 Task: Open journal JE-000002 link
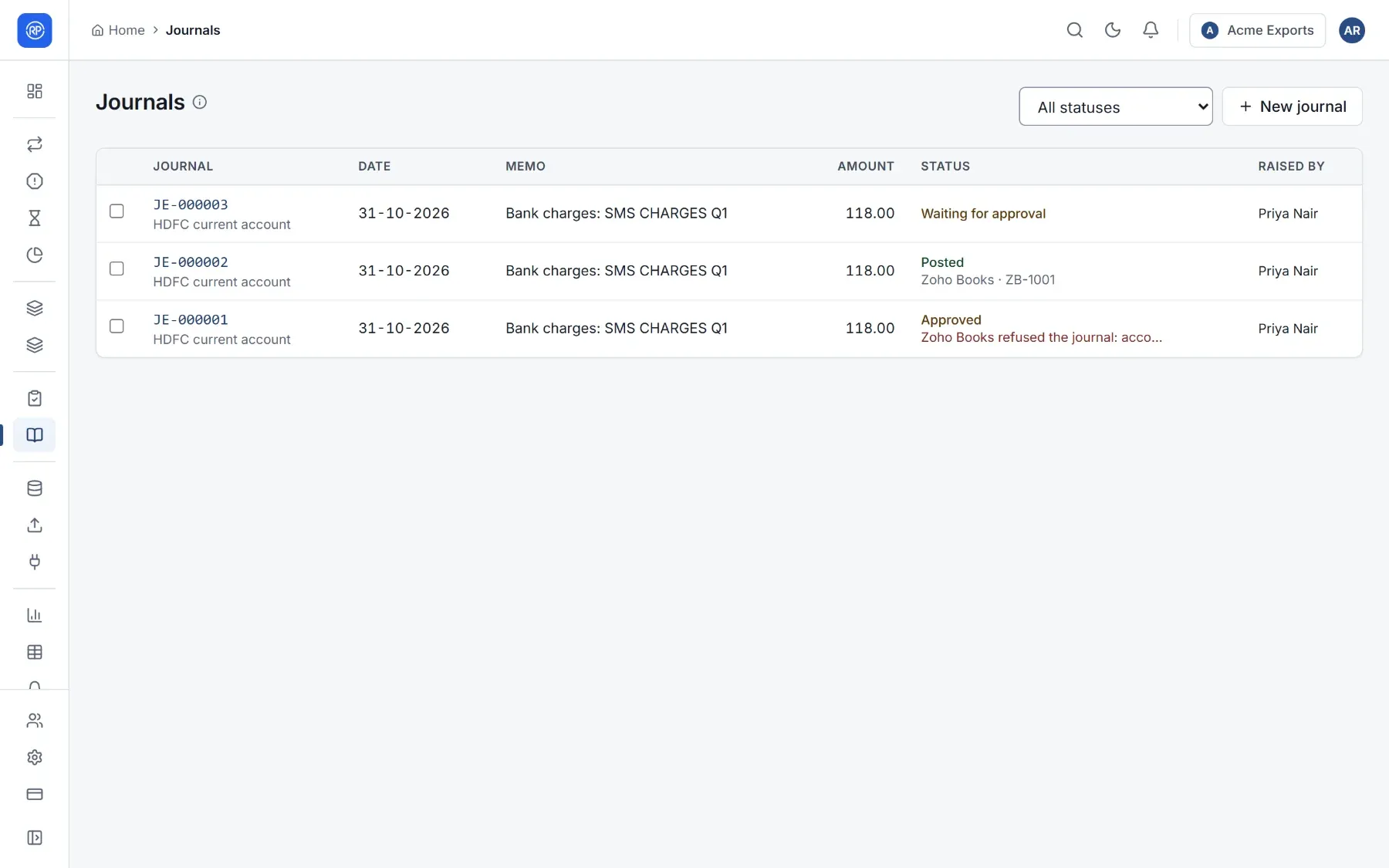click(x=191, y=262)
